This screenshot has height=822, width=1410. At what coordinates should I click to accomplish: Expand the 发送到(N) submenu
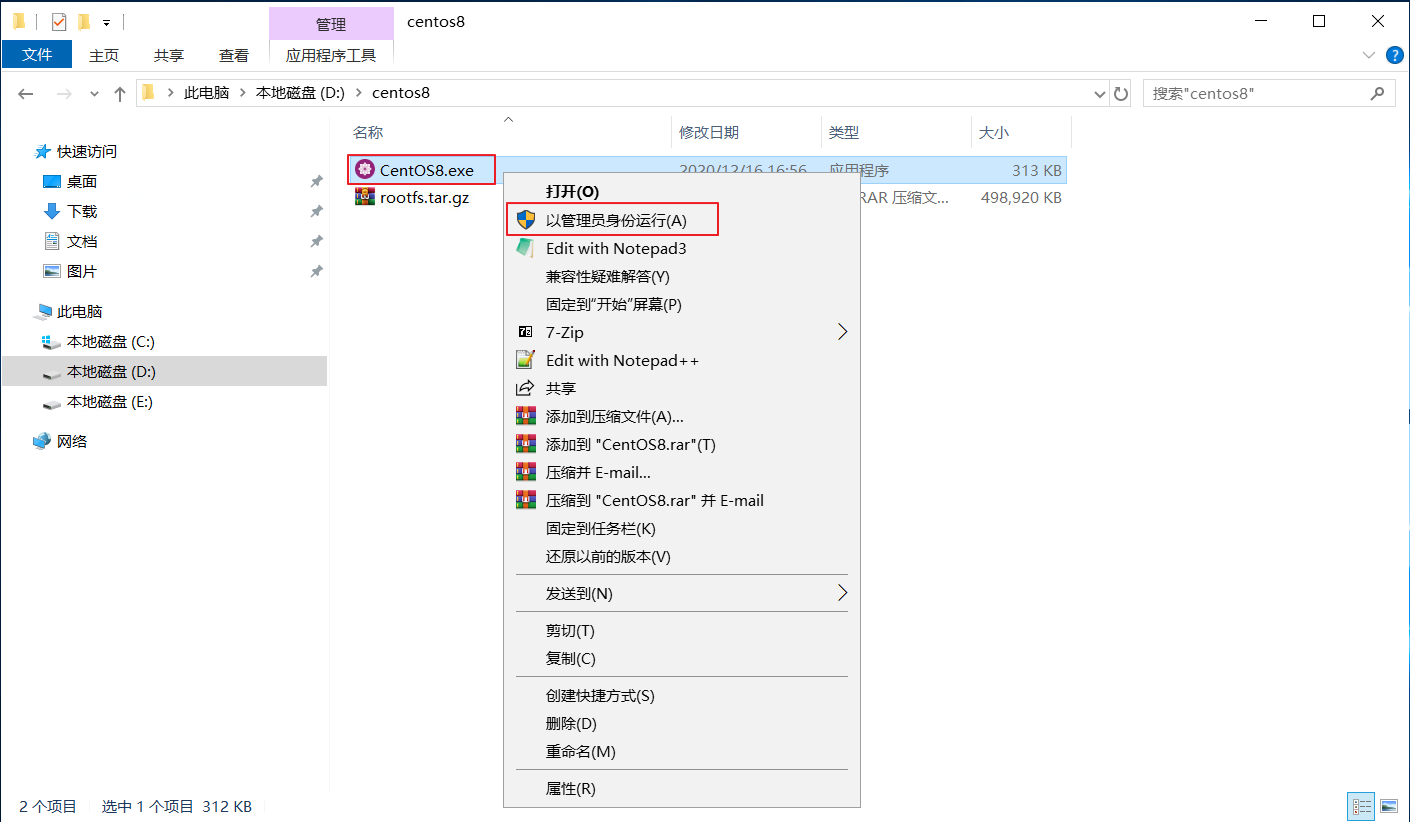click(842, 593)
